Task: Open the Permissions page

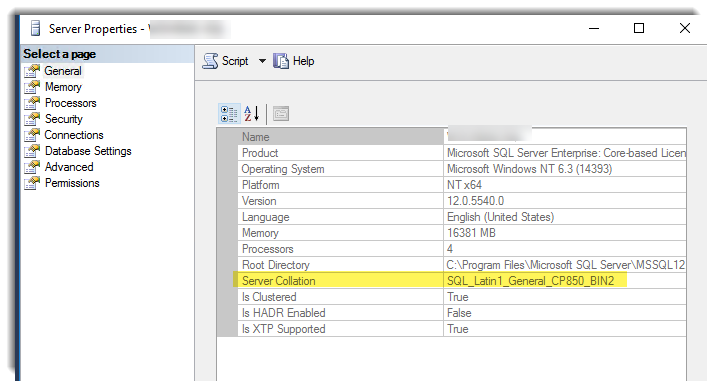Action: [72, 183]
